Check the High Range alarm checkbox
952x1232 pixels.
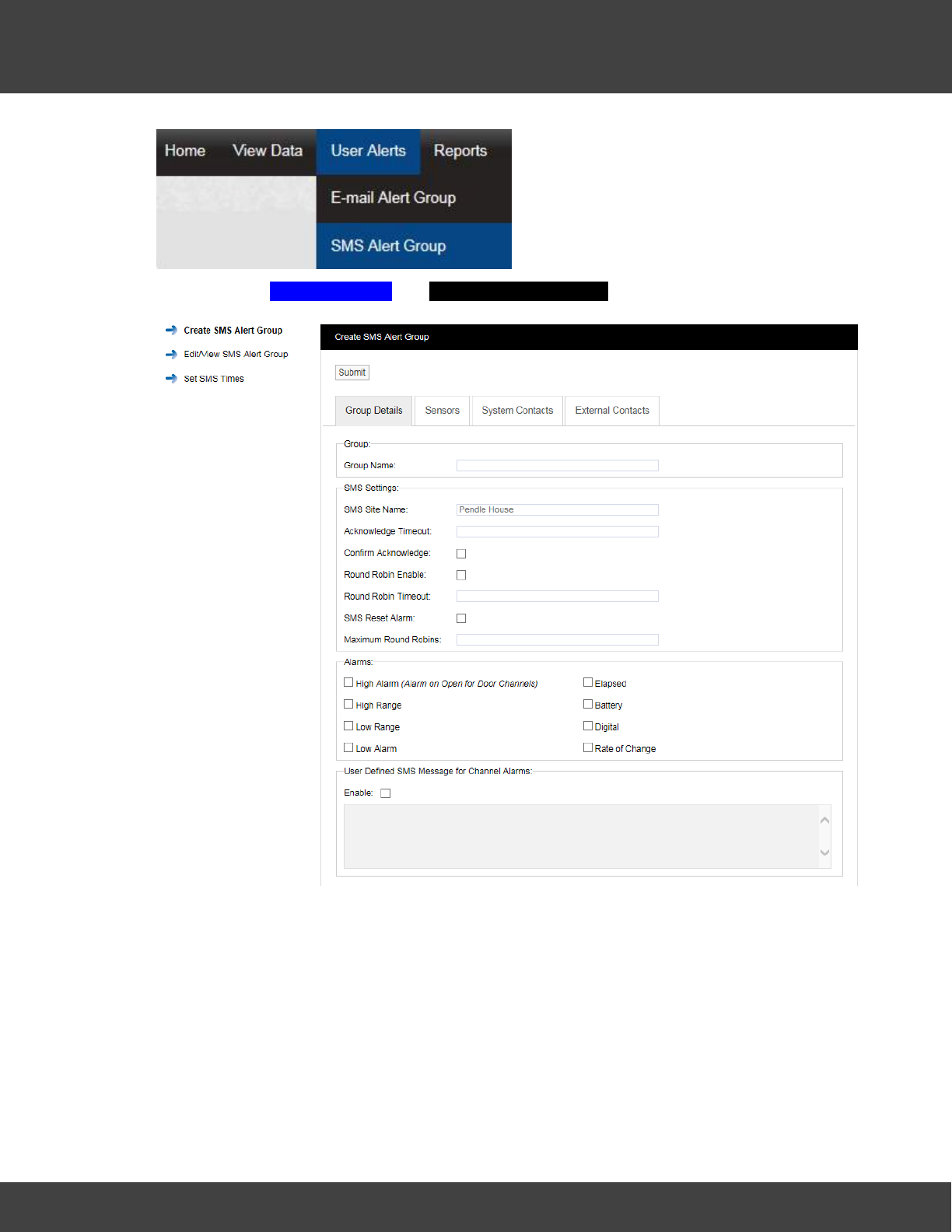click(348, 704)
